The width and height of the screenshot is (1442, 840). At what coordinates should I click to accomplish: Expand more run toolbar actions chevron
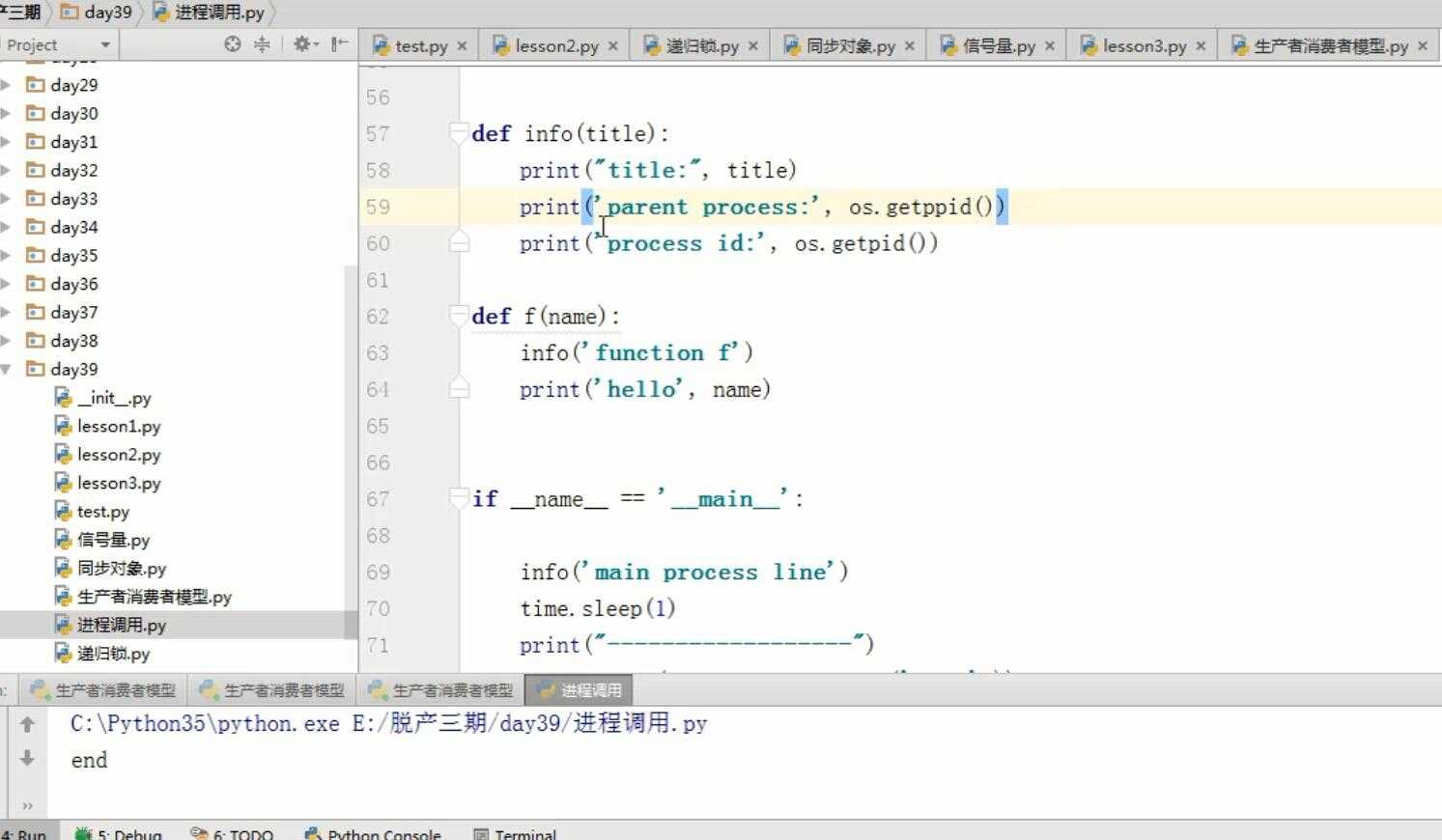coord(27,805)
